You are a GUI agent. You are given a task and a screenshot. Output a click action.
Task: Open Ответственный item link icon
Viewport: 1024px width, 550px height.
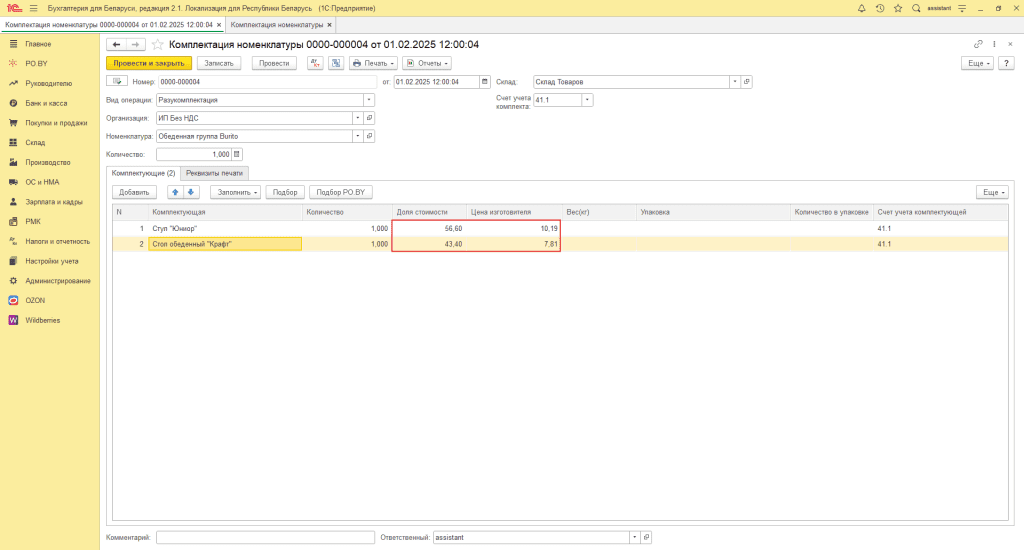point(646,538)
